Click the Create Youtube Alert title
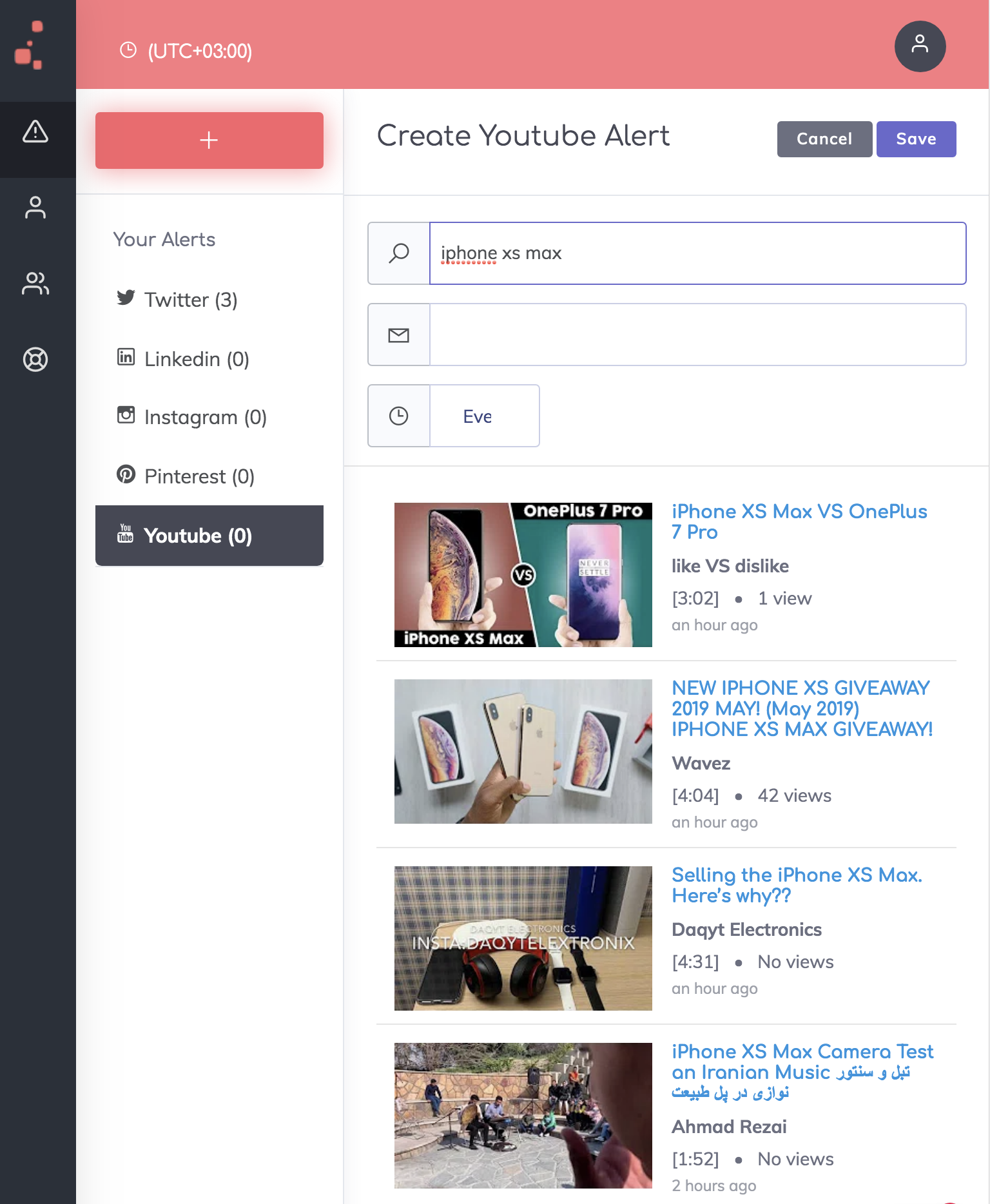 coord(523,136)
